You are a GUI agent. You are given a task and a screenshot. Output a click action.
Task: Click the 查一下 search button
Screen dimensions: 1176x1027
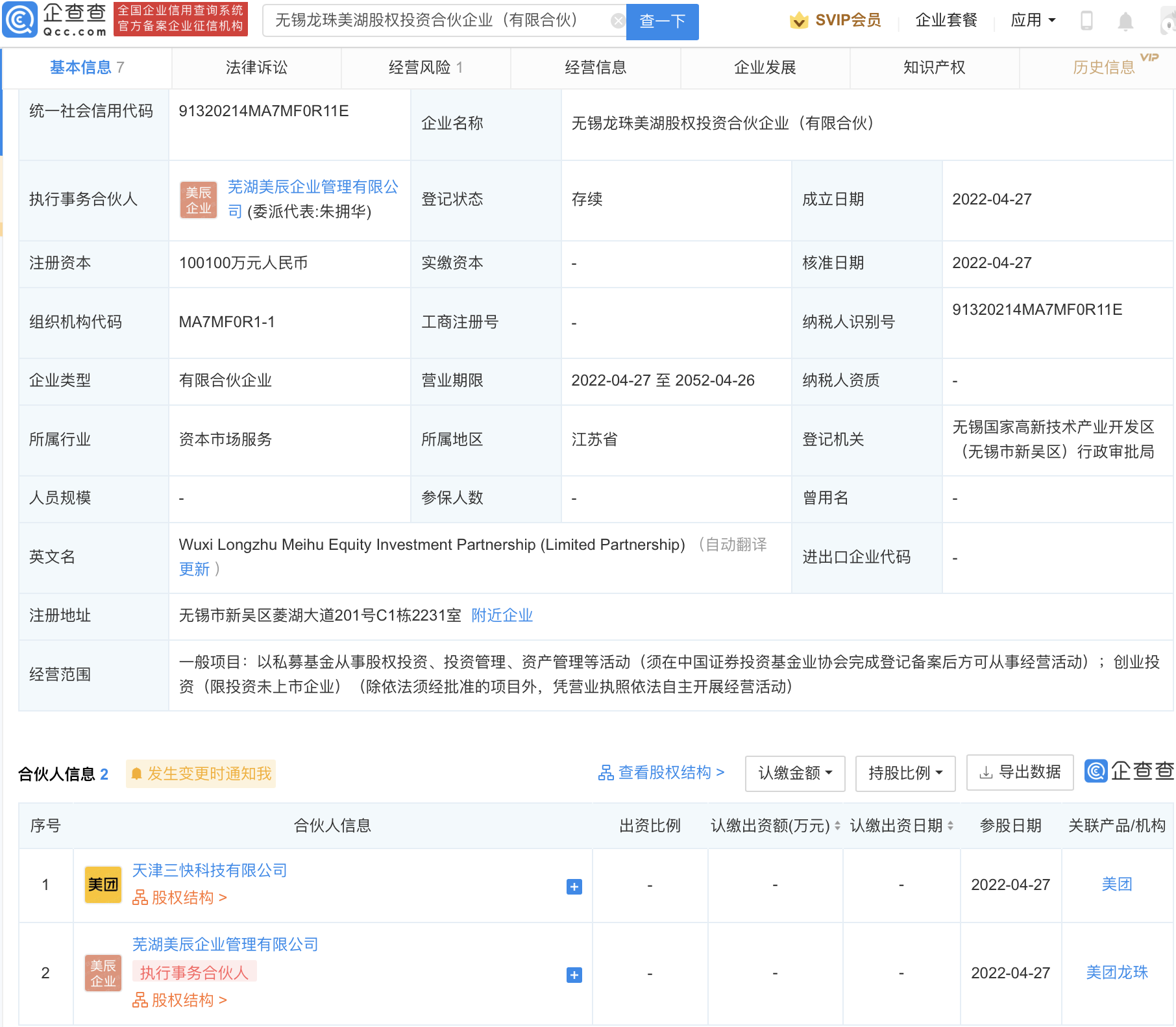point(662,21)
